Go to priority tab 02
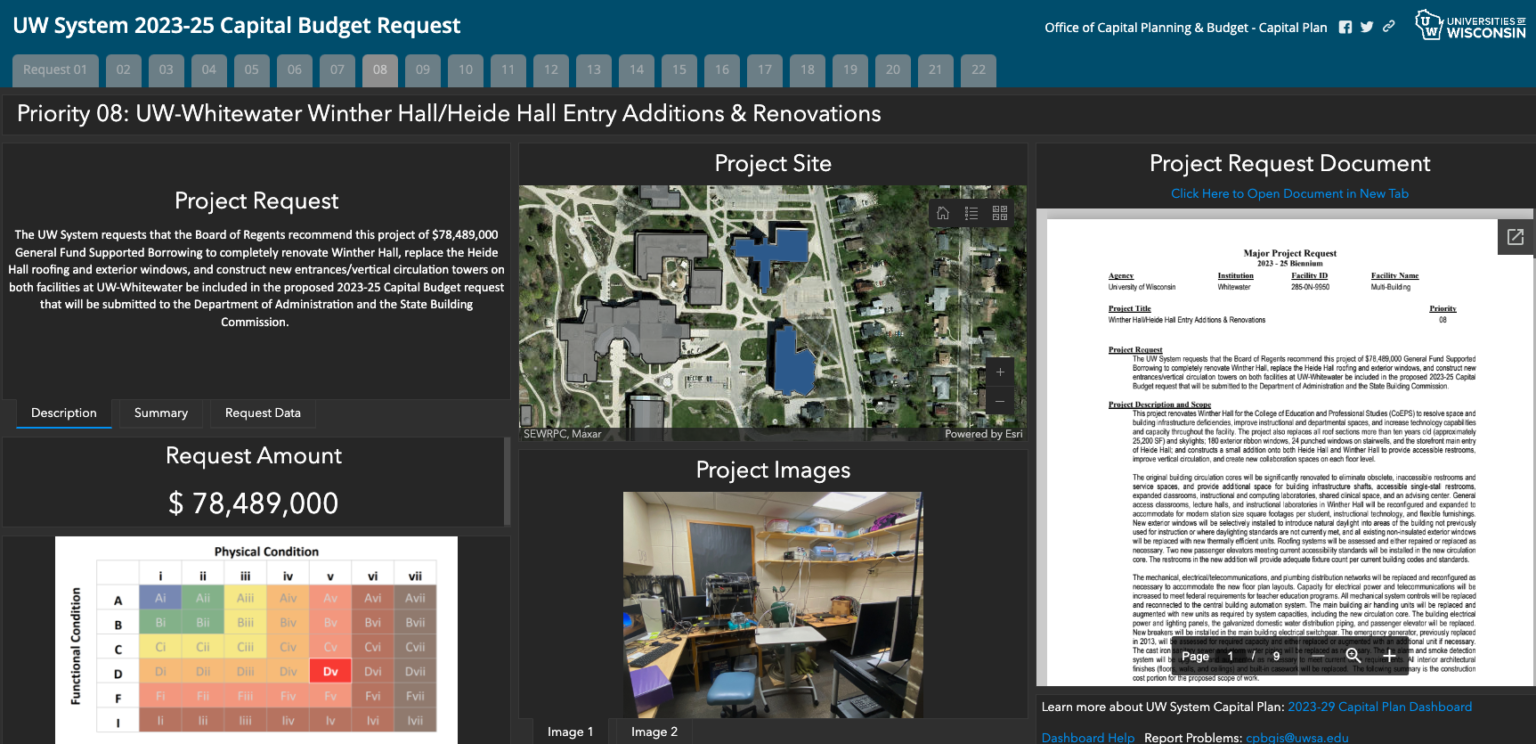Image resolution: width=1536 pixels, height=744 pixels. pos(123,70)
